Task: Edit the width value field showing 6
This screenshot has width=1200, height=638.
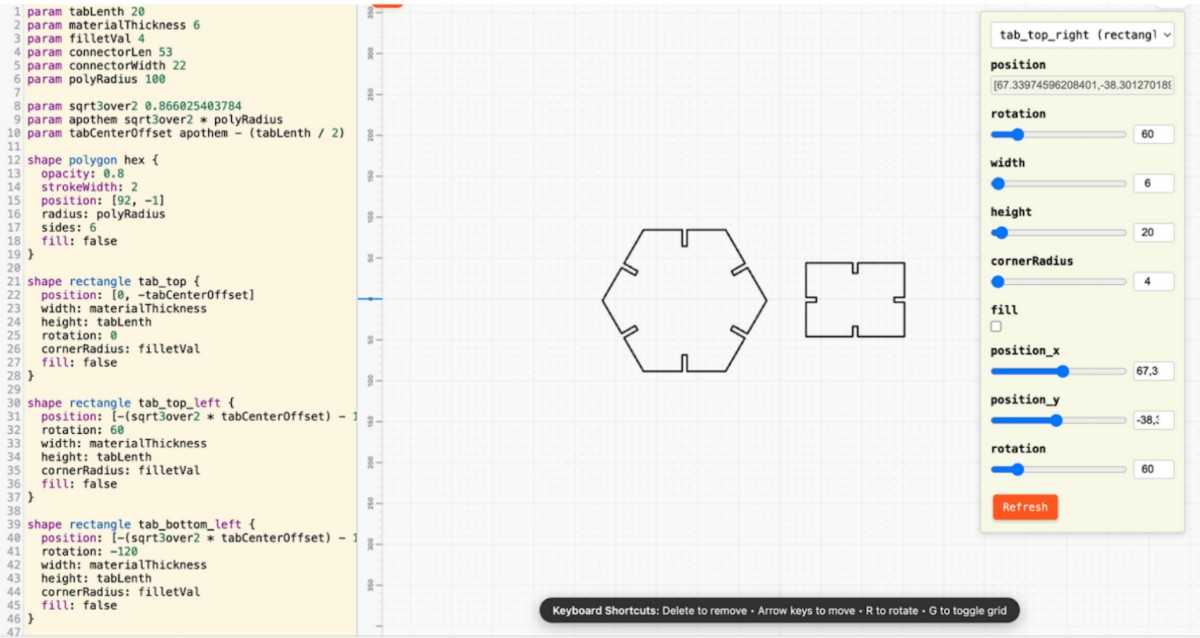Action: [1154, 183]
